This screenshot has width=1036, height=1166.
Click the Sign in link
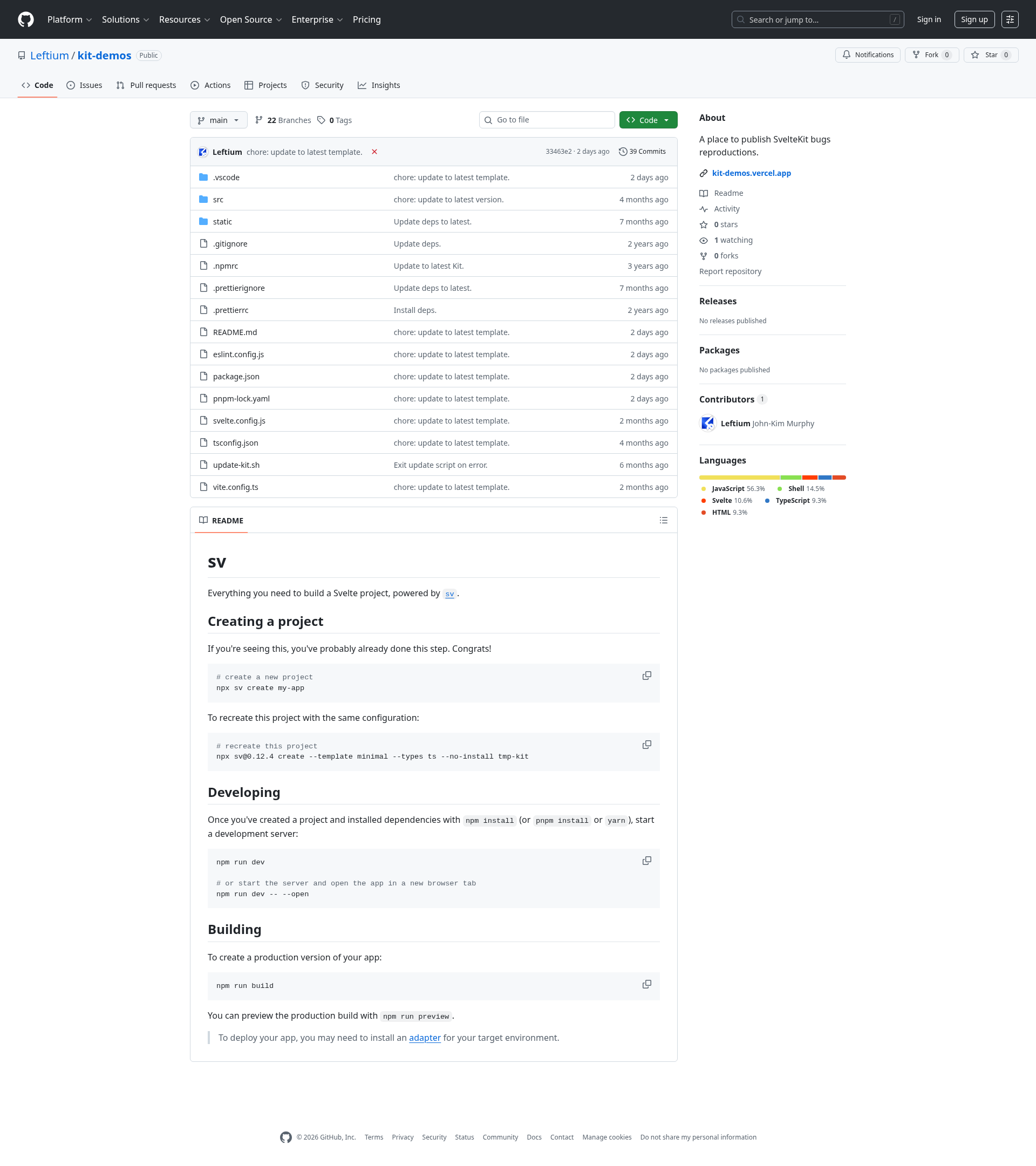click(x=929, y=19)
